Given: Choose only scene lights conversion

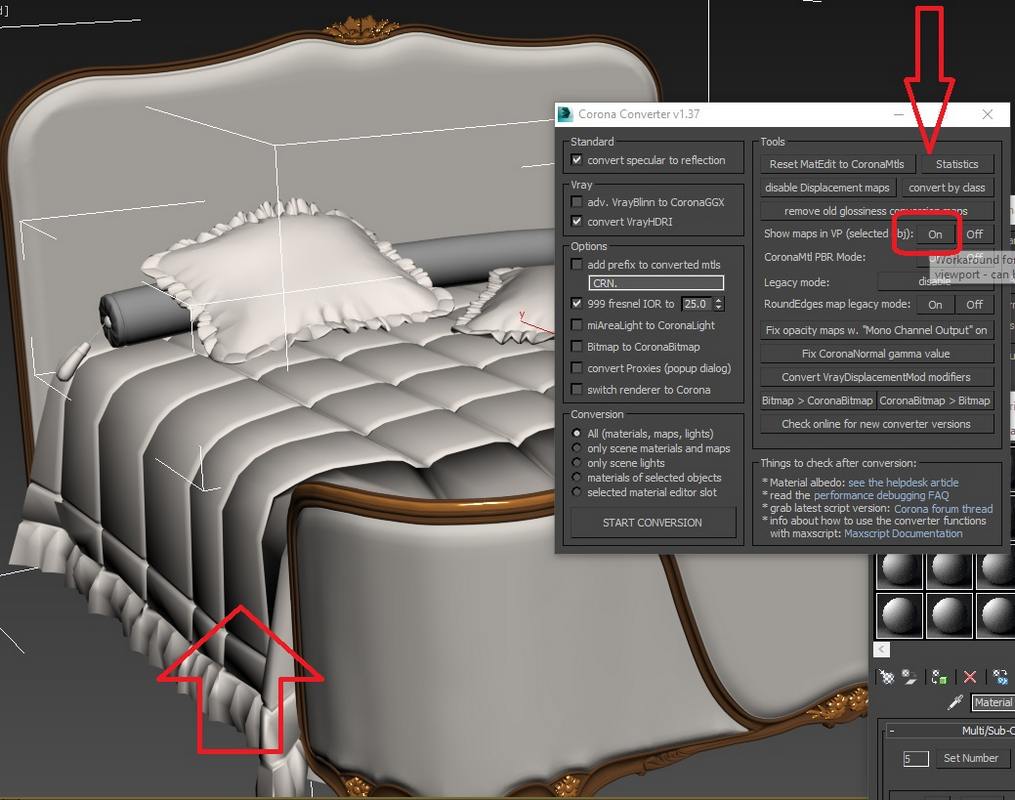Looking at the screenshot, I should pyautogui.click(x=576, y=463).
